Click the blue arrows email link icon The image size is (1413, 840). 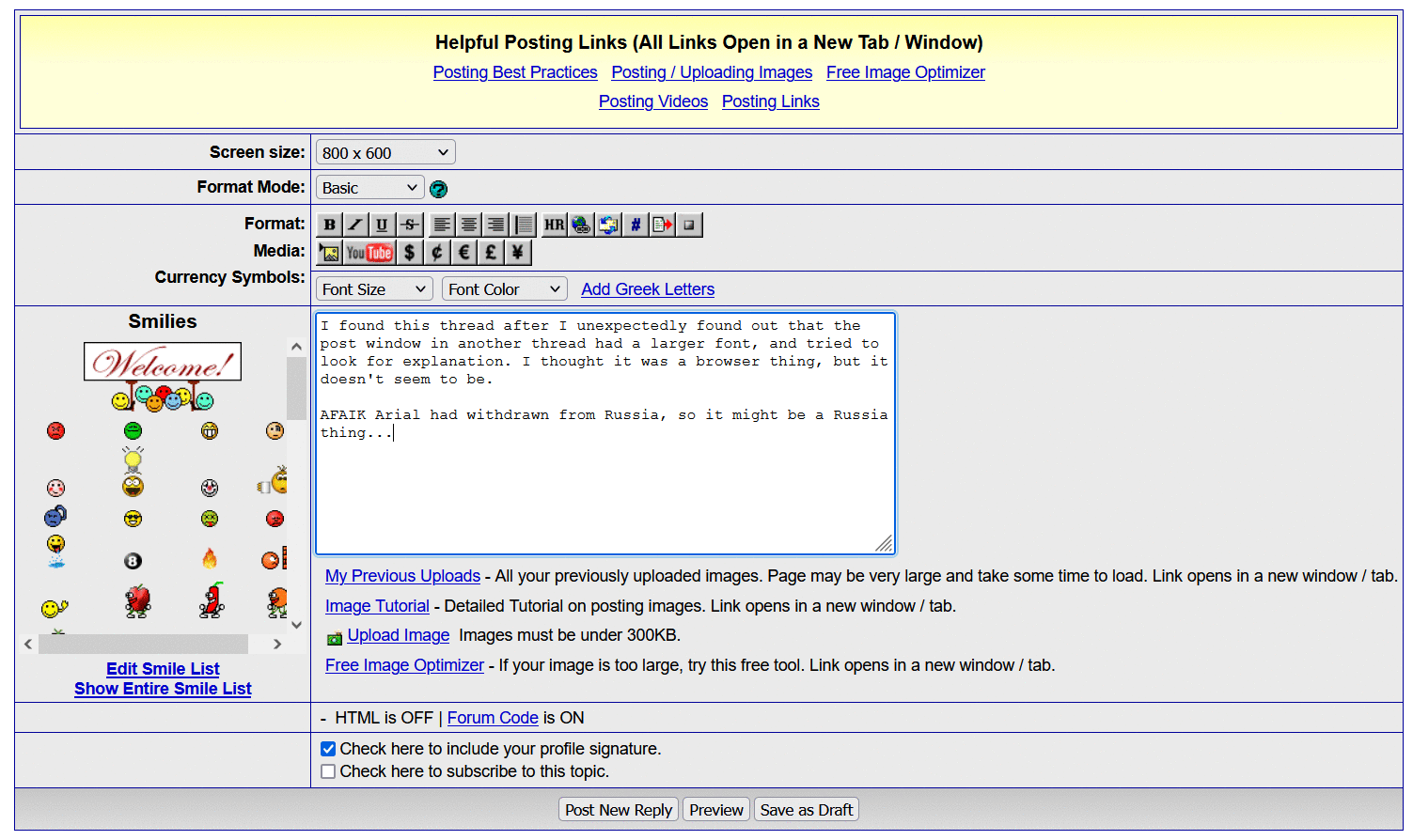tap(608, 225)
